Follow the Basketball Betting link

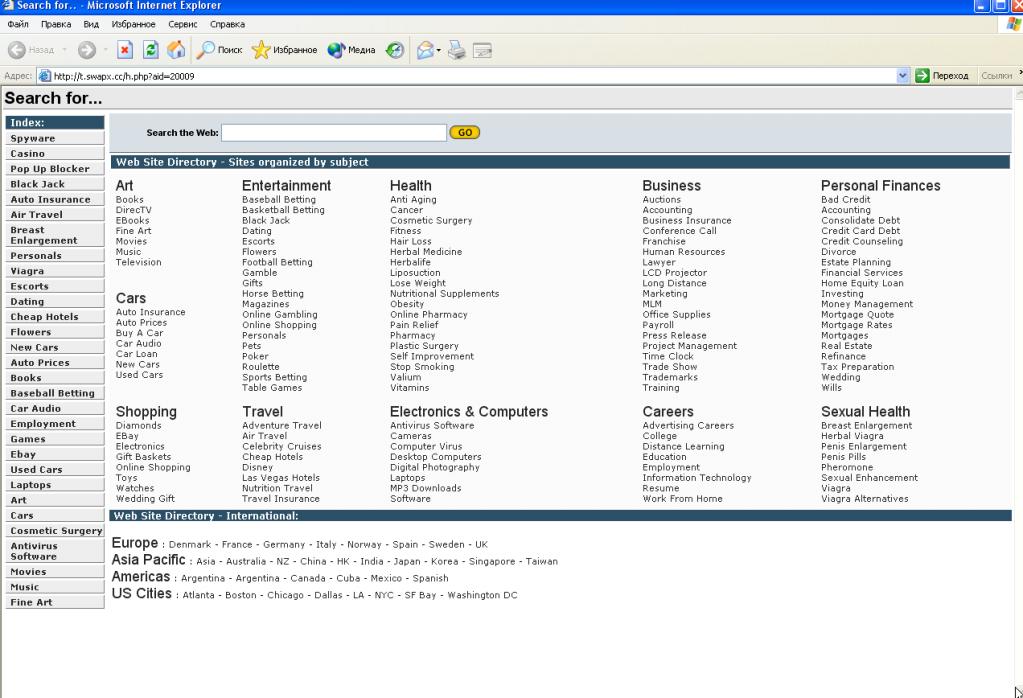click(283, 210)
